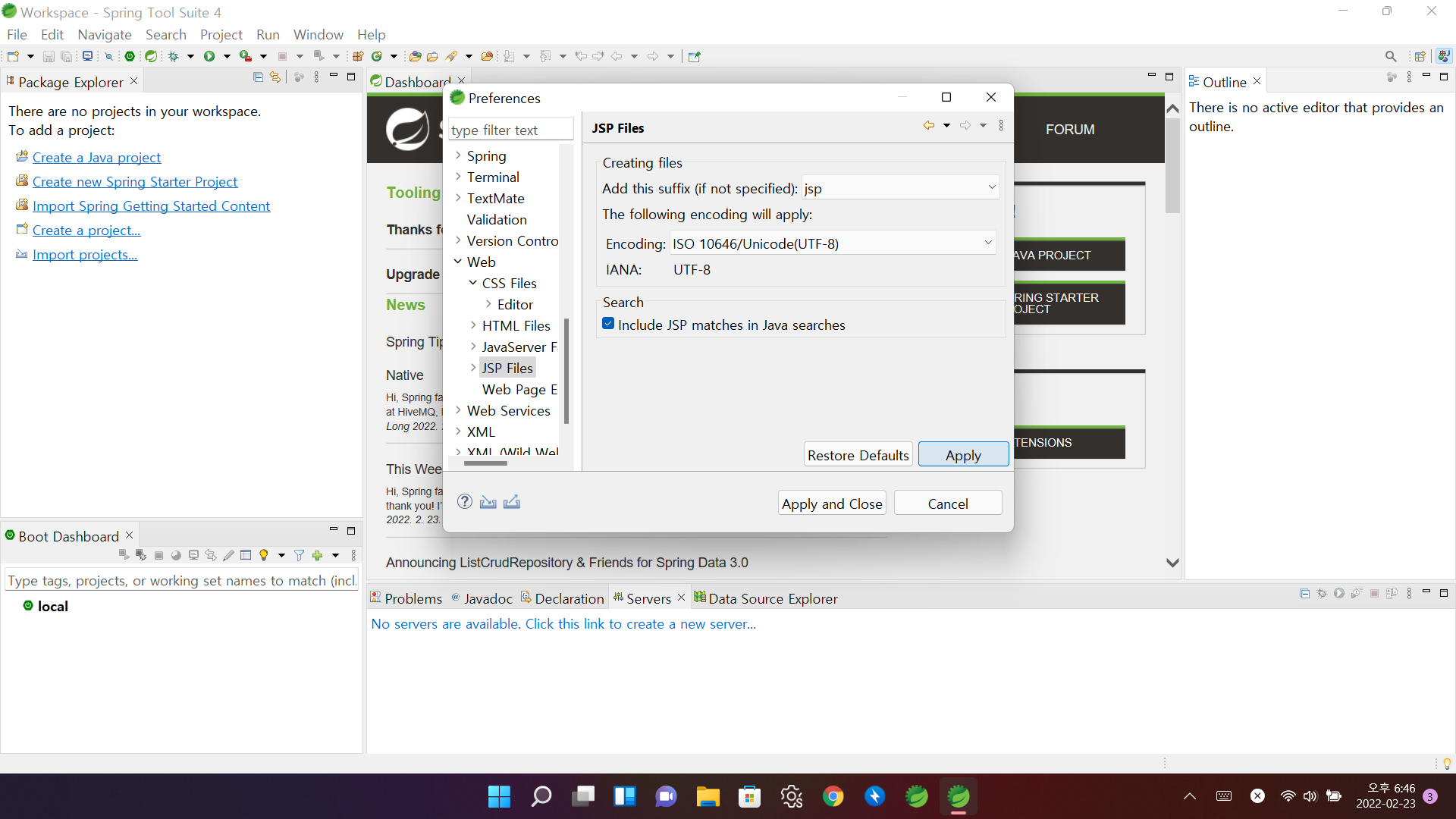Open the JSP suffix combo box
The height and width of the screenshot is (819, 1456).
click(x=990, y=187)
